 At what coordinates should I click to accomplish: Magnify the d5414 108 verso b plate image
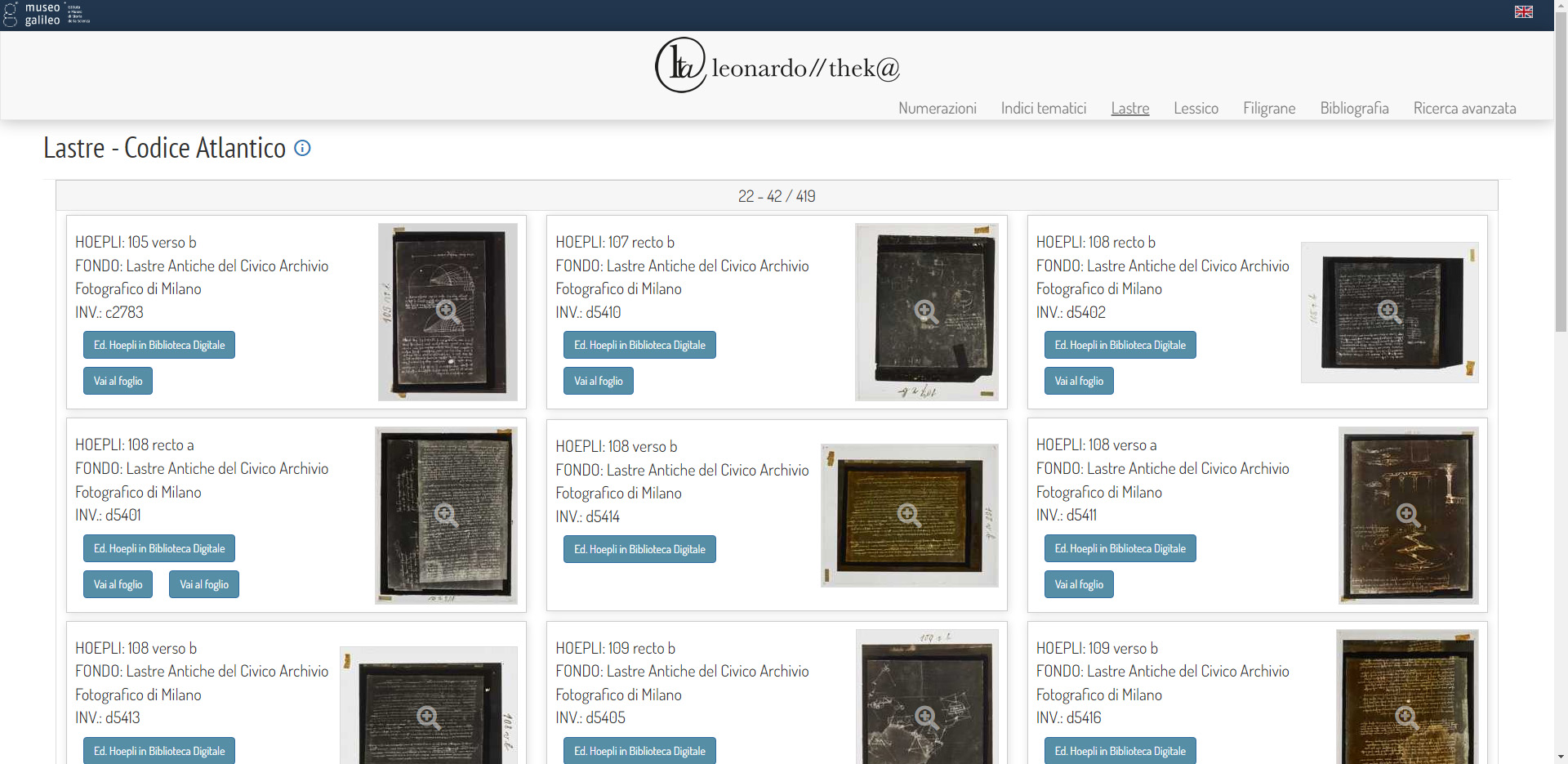coord(909,515)
